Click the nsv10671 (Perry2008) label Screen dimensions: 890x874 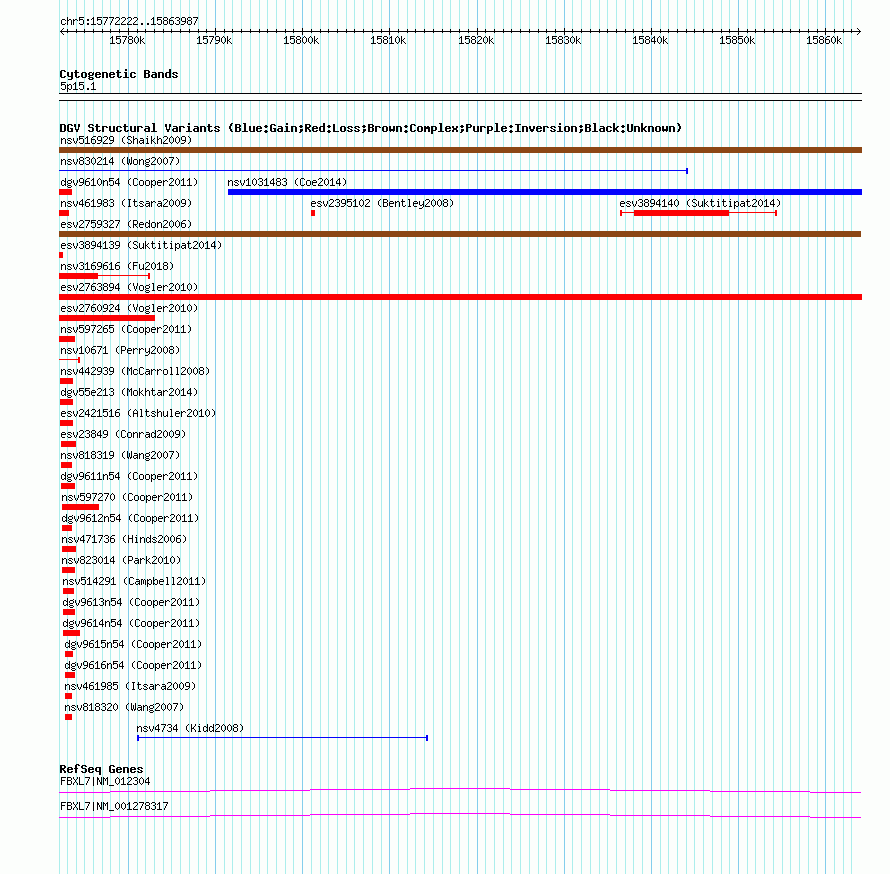(x=120, y=350)
